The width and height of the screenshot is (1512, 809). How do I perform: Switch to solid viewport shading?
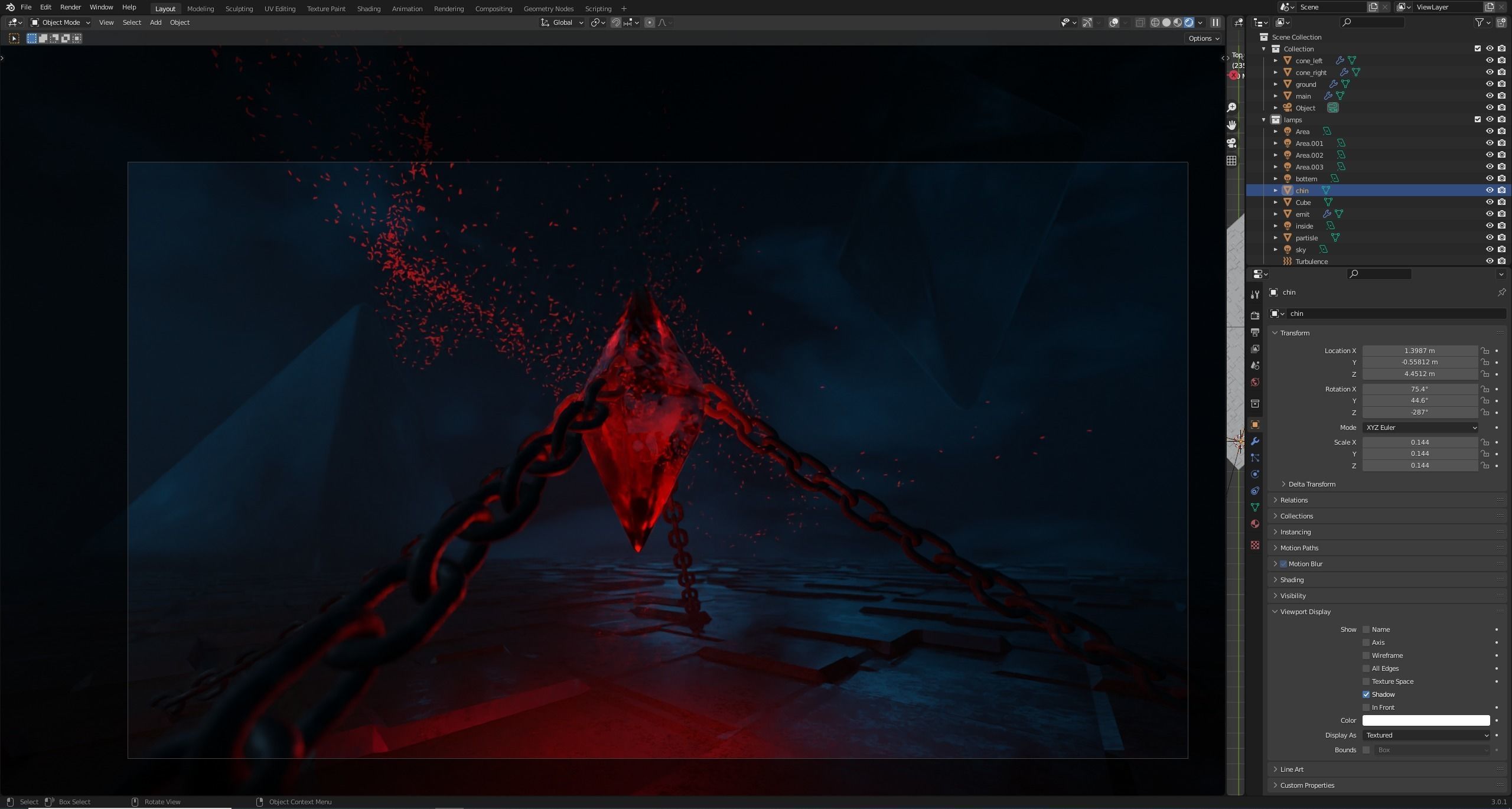[1166, 22]
